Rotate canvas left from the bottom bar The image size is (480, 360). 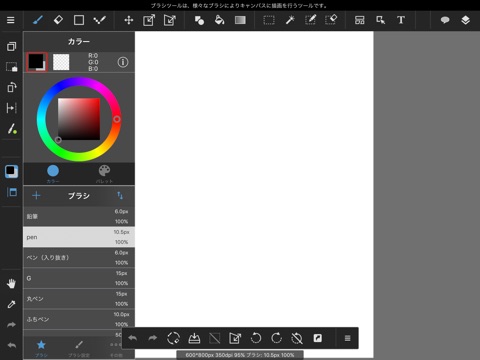point(256,338)
